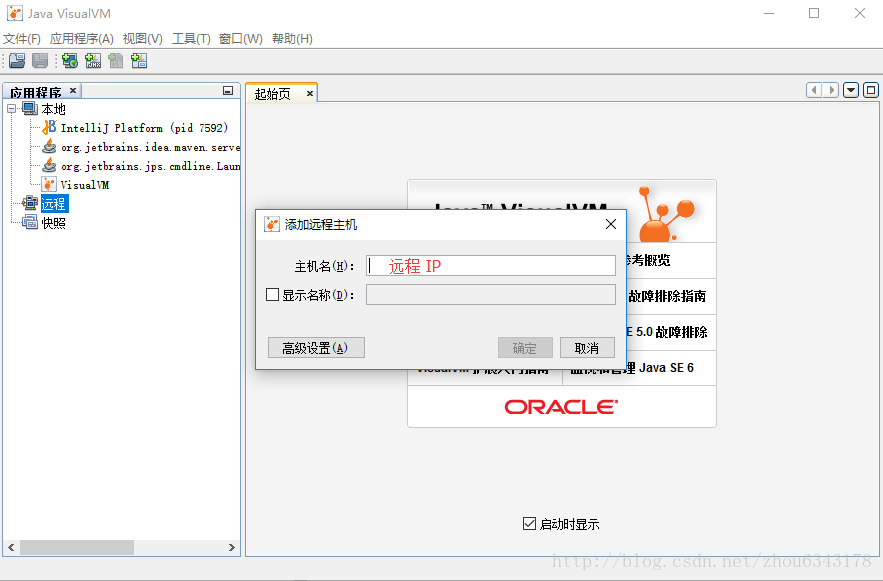Click the Java icon for org.jetbrains.idea.maven
The height and width of the screenshot is (581, 883).
point(50,146)
